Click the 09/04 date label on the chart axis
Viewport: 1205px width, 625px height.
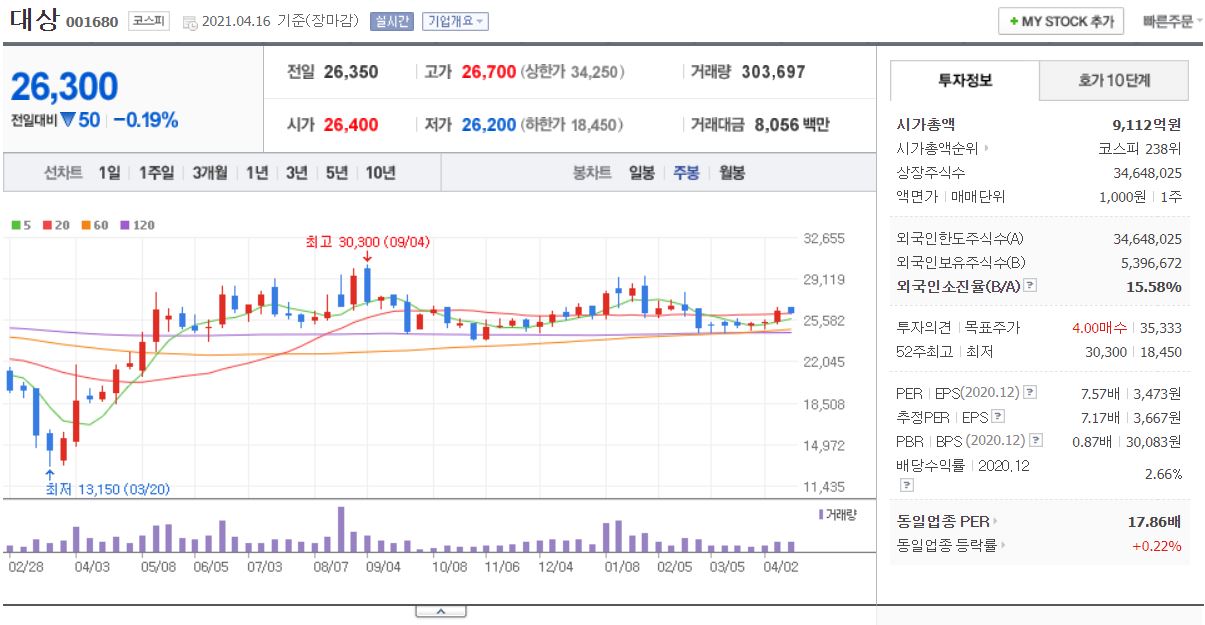(384, 566)
